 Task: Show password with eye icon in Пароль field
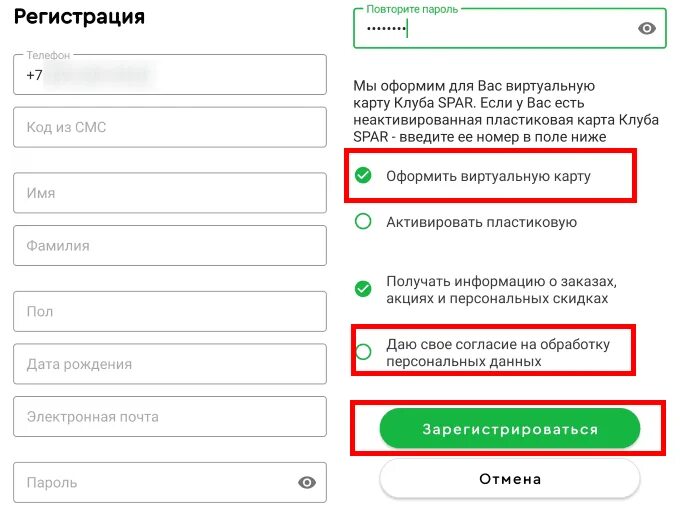click(307, 482)
